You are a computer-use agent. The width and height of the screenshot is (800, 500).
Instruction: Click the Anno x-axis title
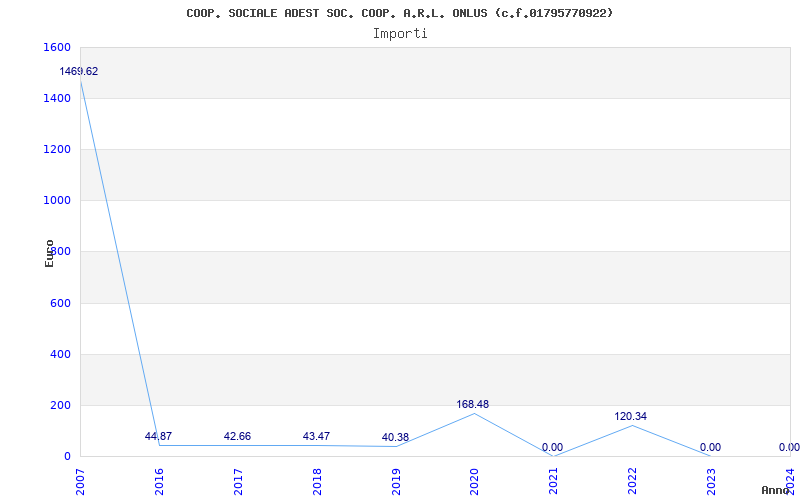(777, 490)
